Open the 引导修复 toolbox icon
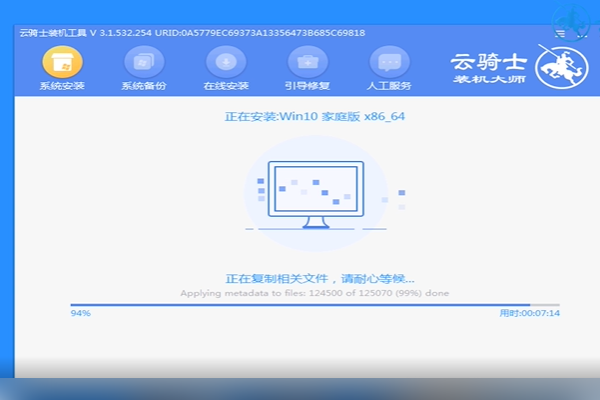Image resolution: width=600 pixels, height=400 pixels. tap(307, 62)
